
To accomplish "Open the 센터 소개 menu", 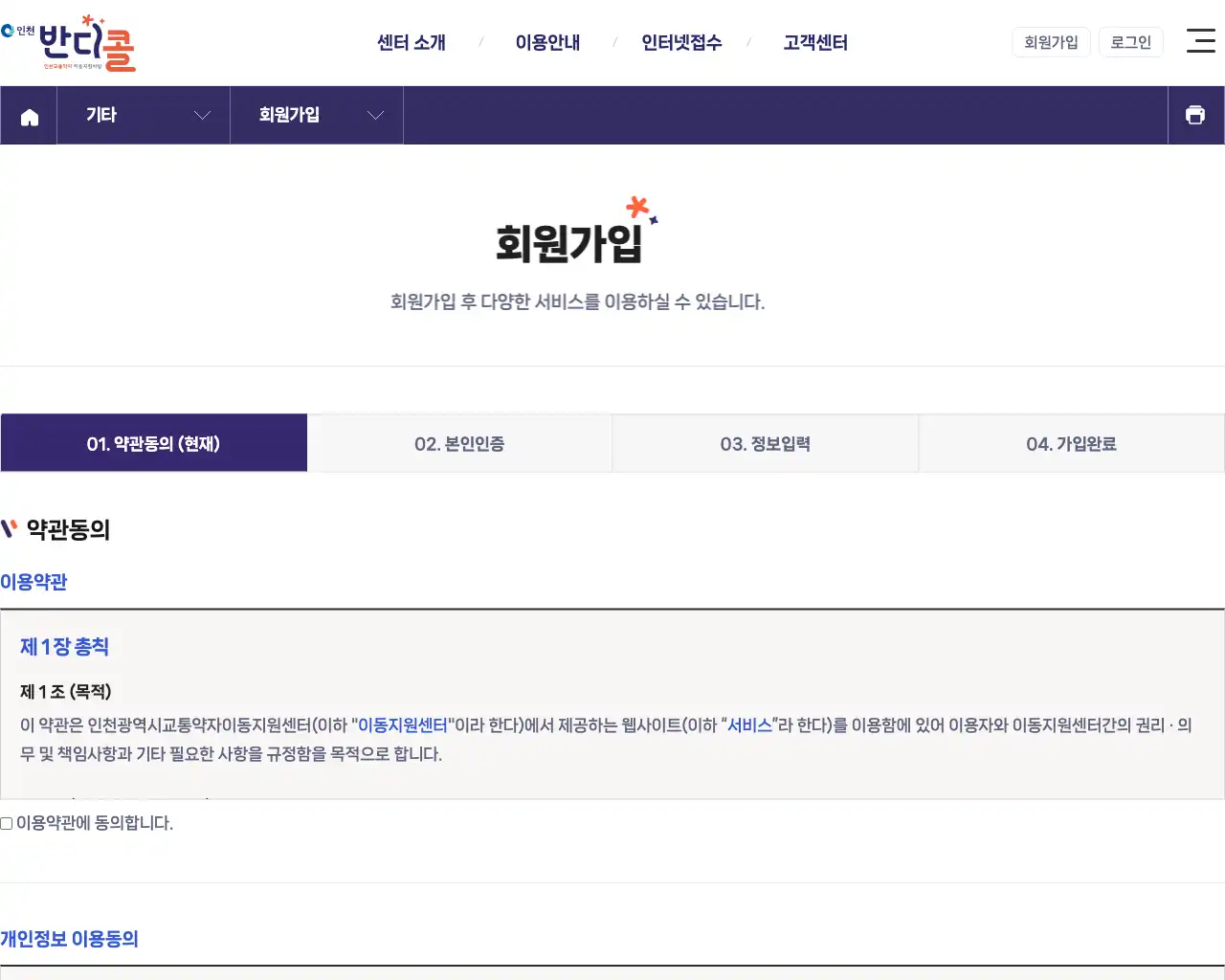I will pyautogui.click(x=412, y=42).
